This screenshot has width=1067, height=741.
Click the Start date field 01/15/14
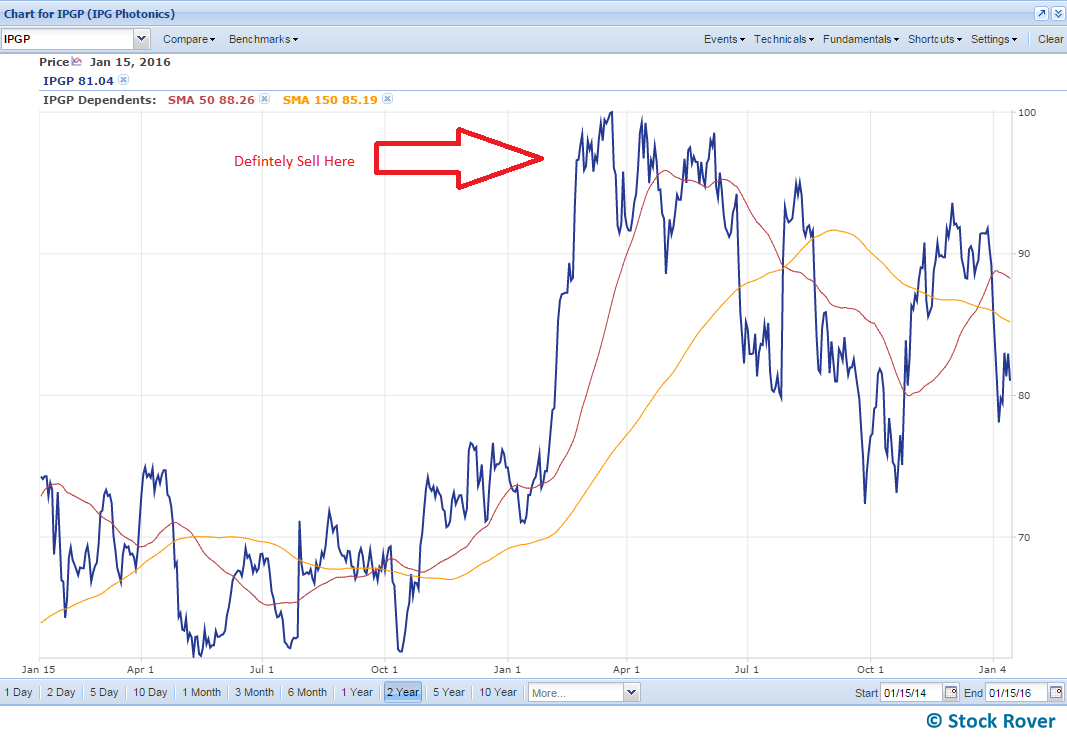pyautogui.click(x=911, y=693)
